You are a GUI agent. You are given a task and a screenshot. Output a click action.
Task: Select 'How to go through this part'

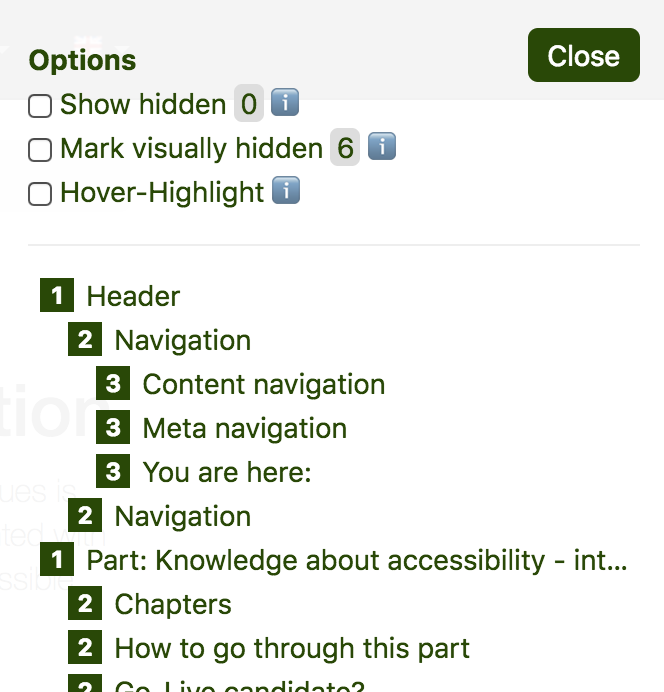(292, 649)
